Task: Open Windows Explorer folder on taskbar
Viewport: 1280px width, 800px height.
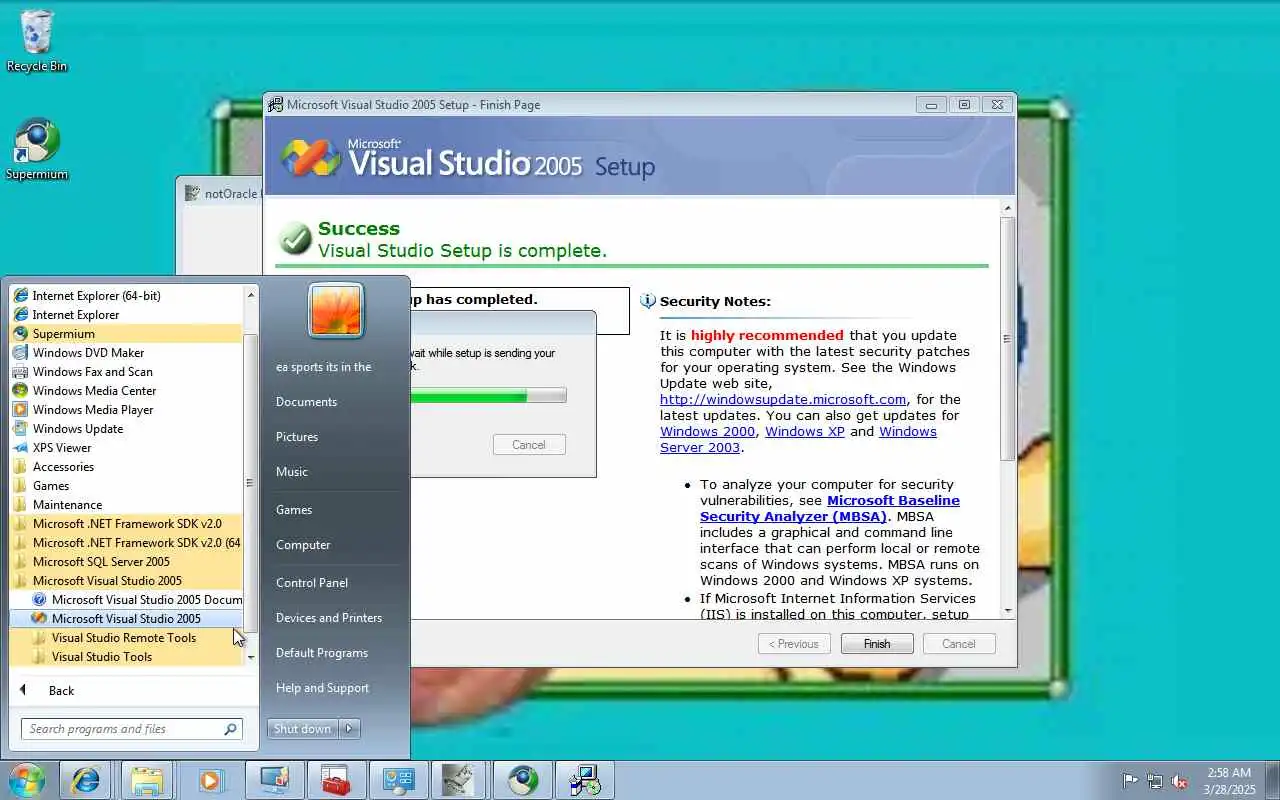Action: pos(148,780)
